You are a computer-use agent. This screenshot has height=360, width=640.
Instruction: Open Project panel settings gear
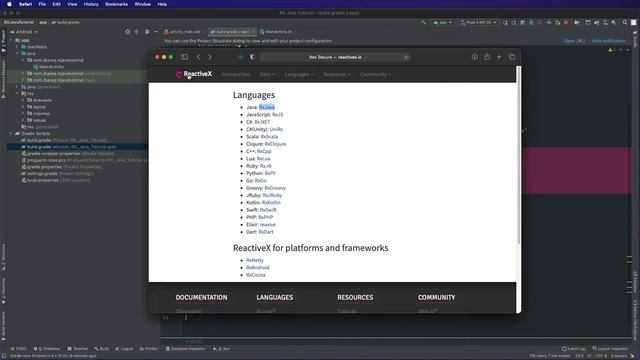click(x=147, y=31)
